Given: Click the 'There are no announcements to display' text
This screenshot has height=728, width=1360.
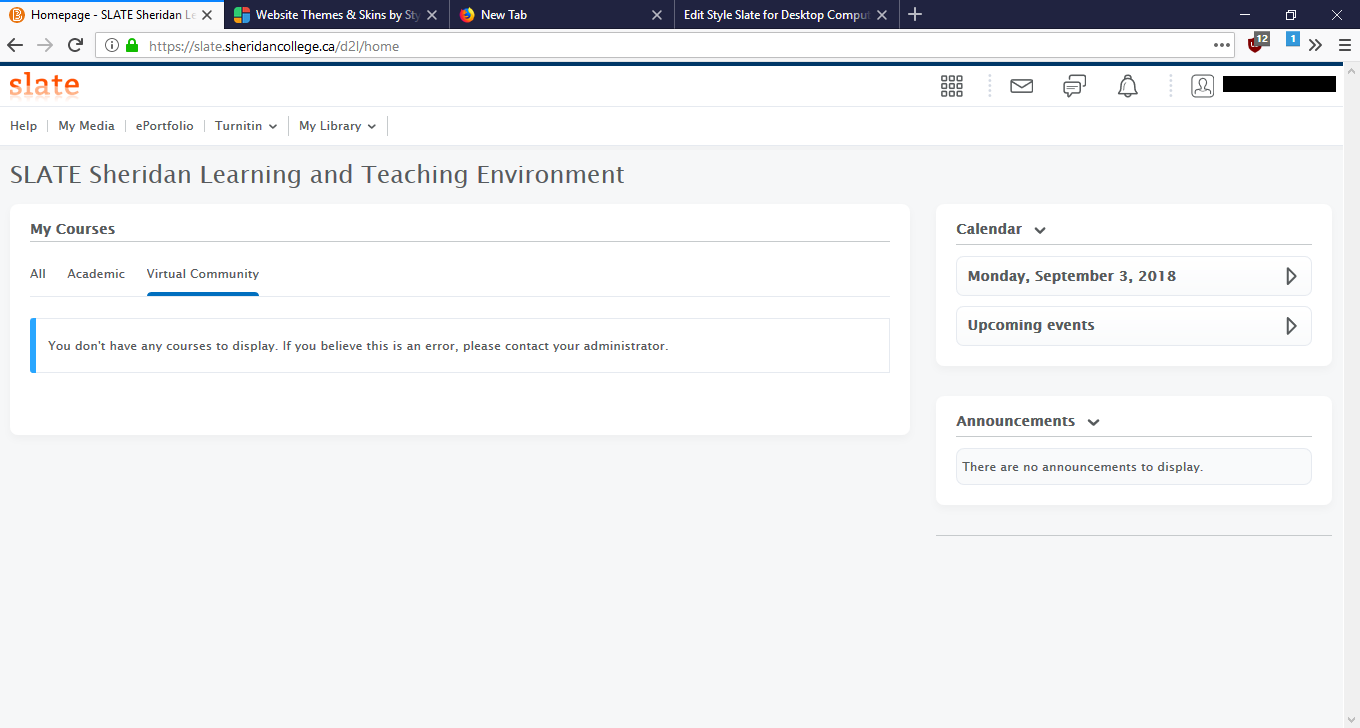Looking at the screenshot, I should (x=1082, y=467).
